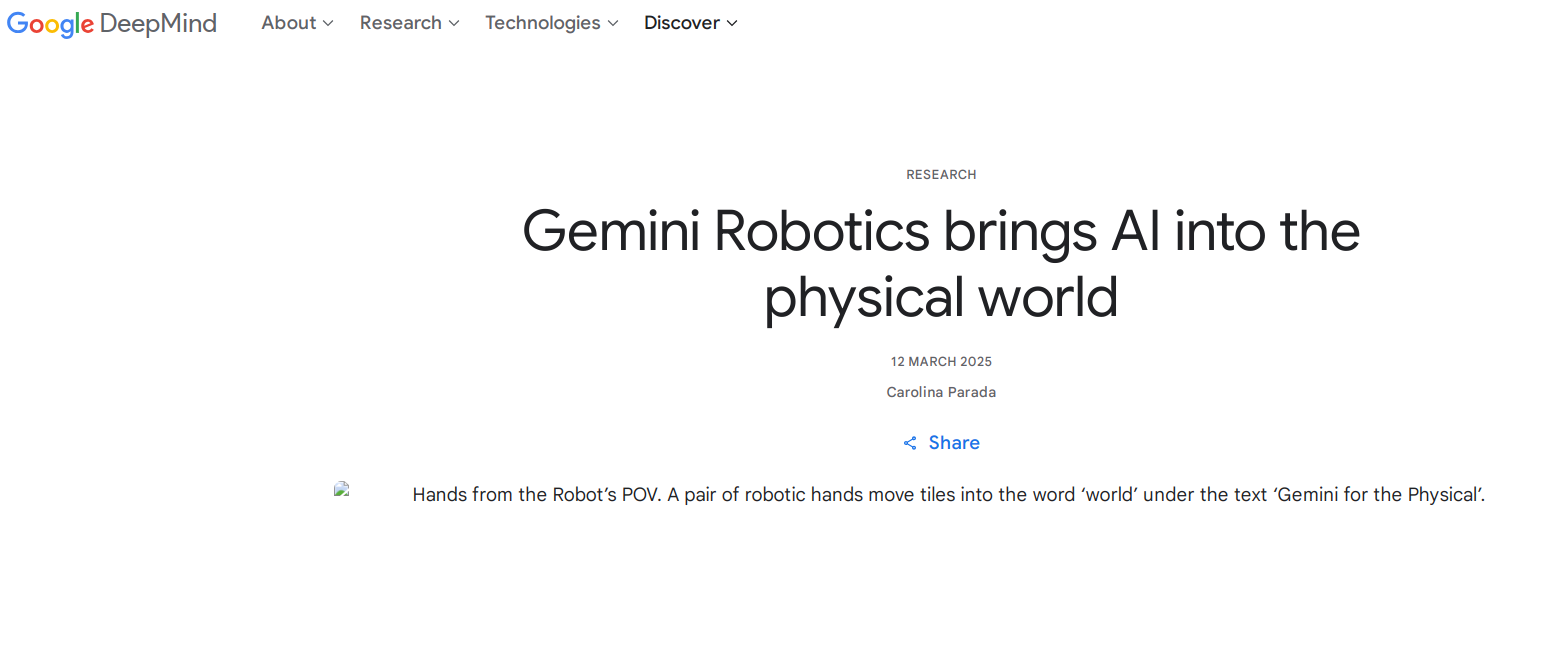1546x669 pixels.
Task: Expand the chevron beside About
Action: pos(328,23)
